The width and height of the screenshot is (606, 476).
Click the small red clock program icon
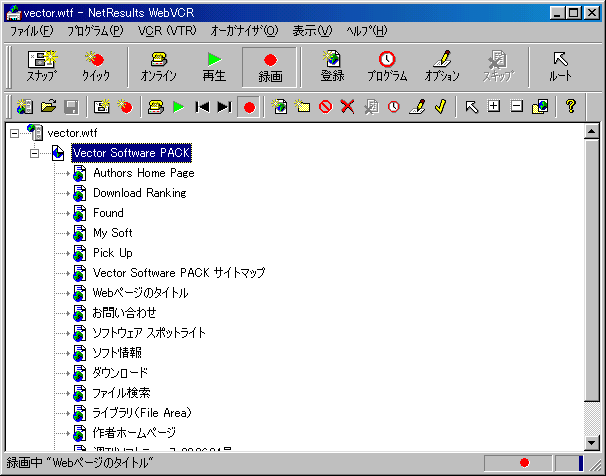click(x=393, y=106)
